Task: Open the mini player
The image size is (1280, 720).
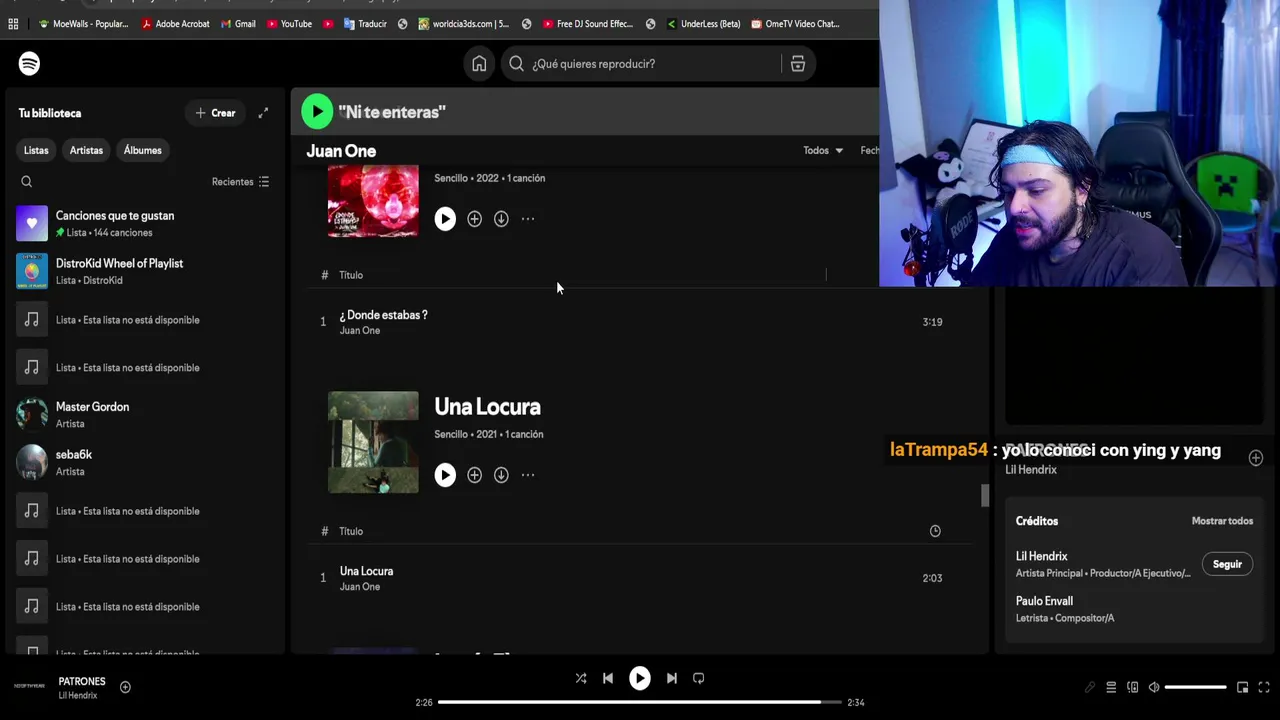Action: (1242, 687)
